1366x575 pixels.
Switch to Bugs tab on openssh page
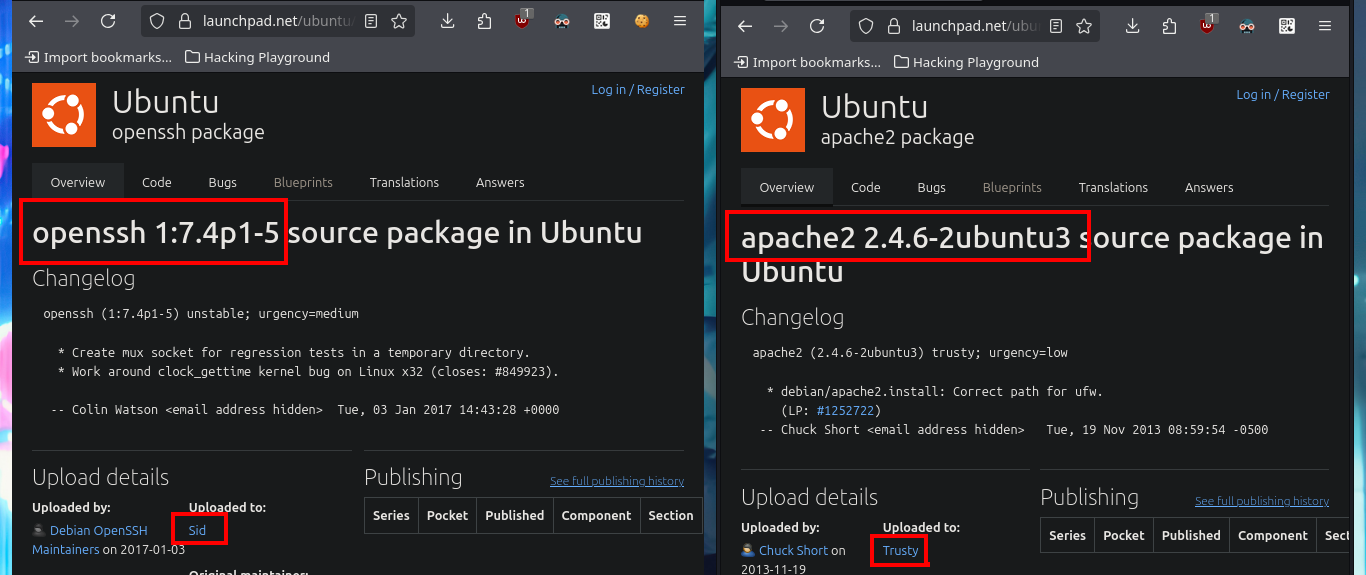tap(223, 182)
